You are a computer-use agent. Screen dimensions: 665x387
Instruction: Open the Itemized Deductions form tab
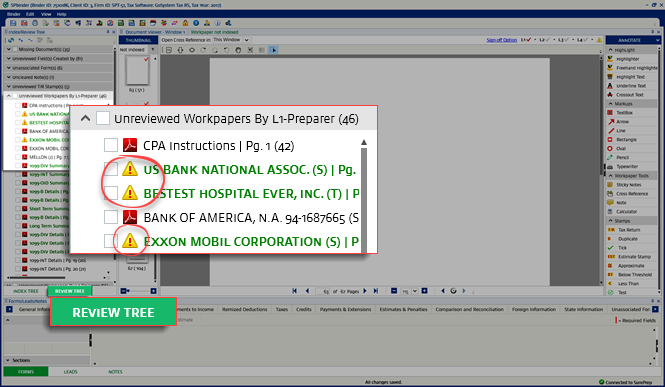click(245, 309)
